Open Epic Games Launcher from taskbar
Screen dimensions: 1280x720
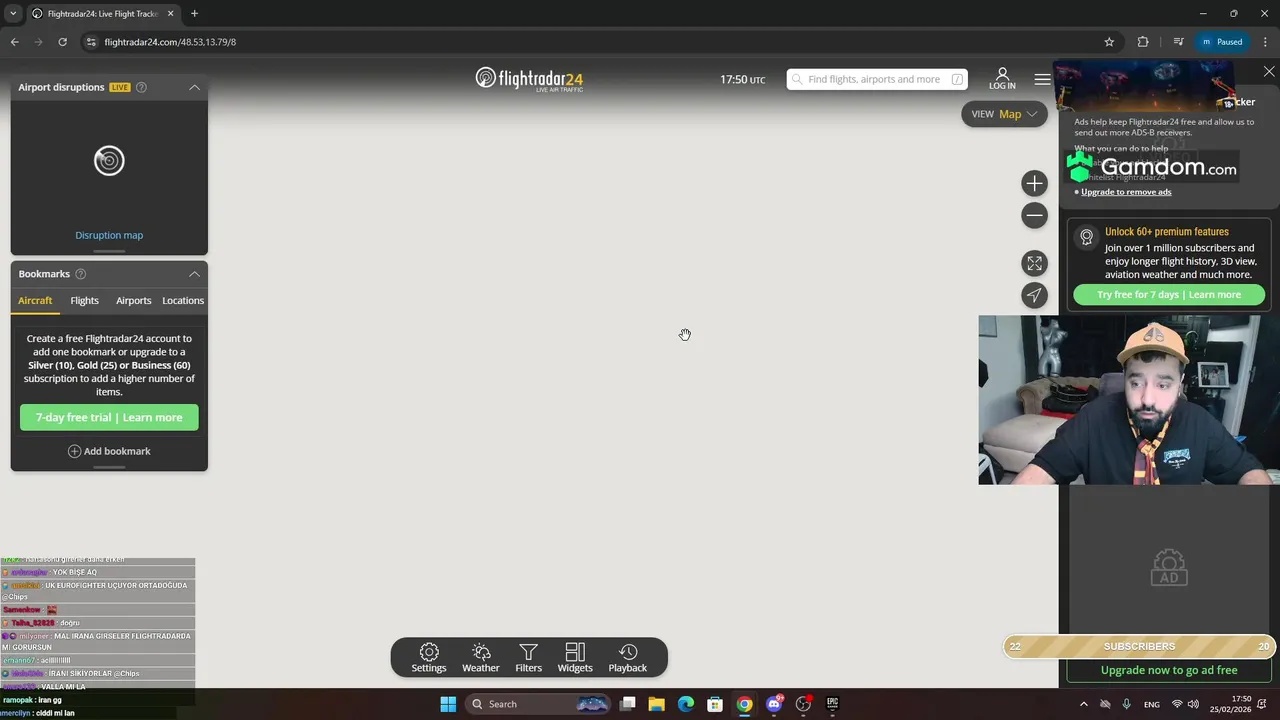pos(832,704)
